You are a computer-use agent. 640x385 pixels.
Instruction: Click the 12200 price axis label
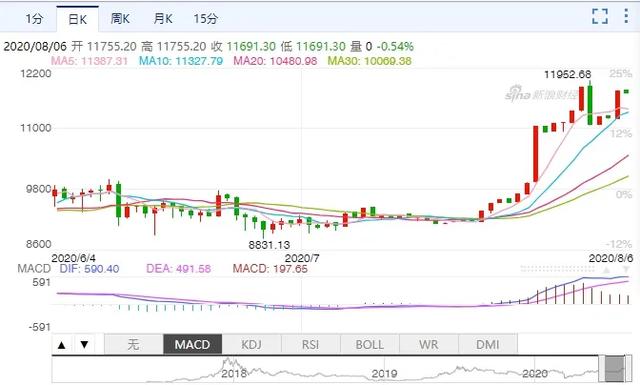coord(36,73)
